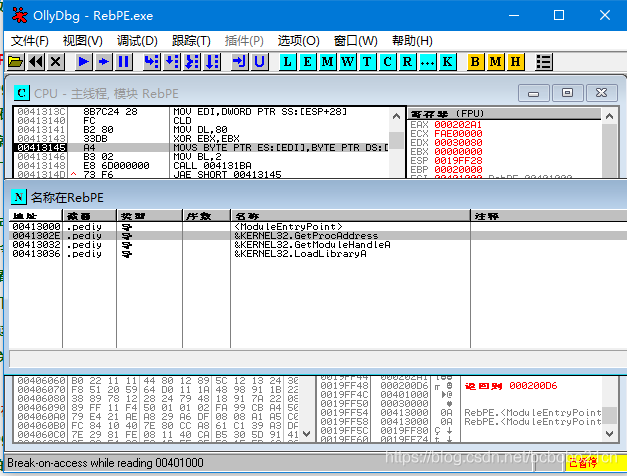Open the 文件(F) menu

pos(30,41)
